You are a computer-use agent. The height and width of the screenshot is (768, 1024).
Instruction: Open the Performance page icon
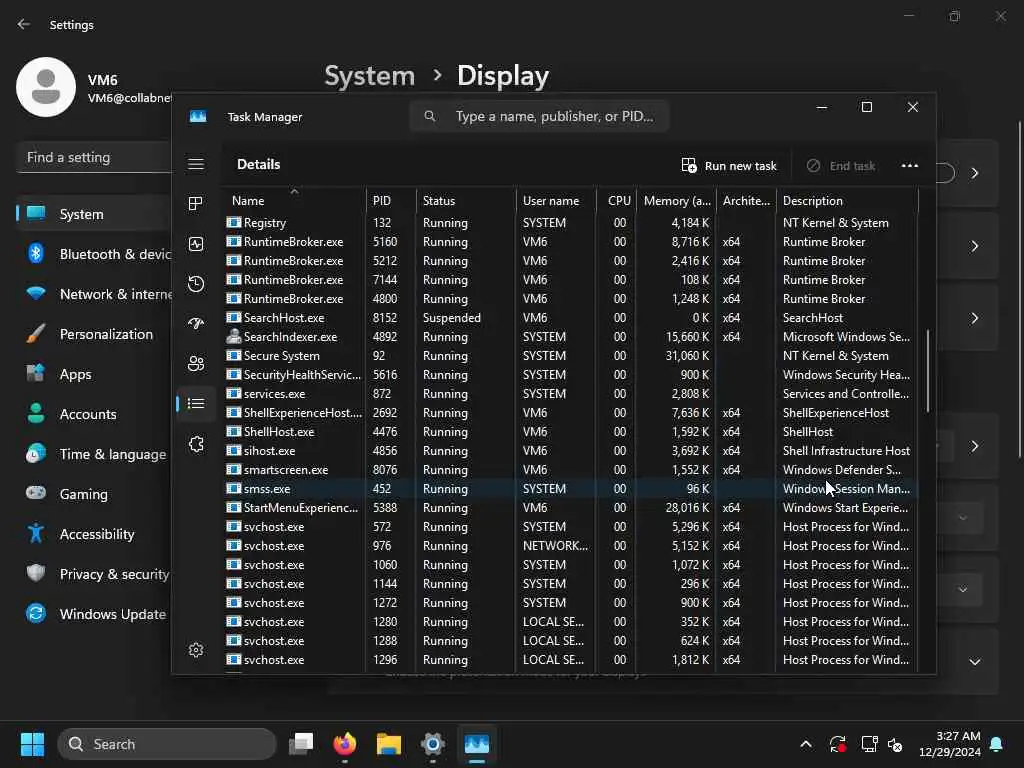(196, 244)
